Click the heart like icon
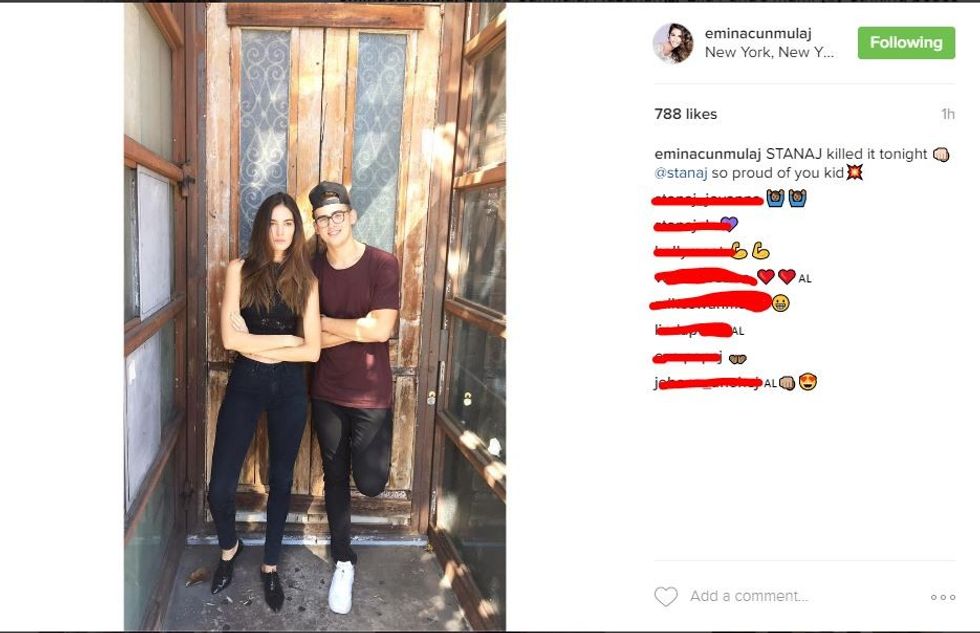 click(x=666, y=596)
